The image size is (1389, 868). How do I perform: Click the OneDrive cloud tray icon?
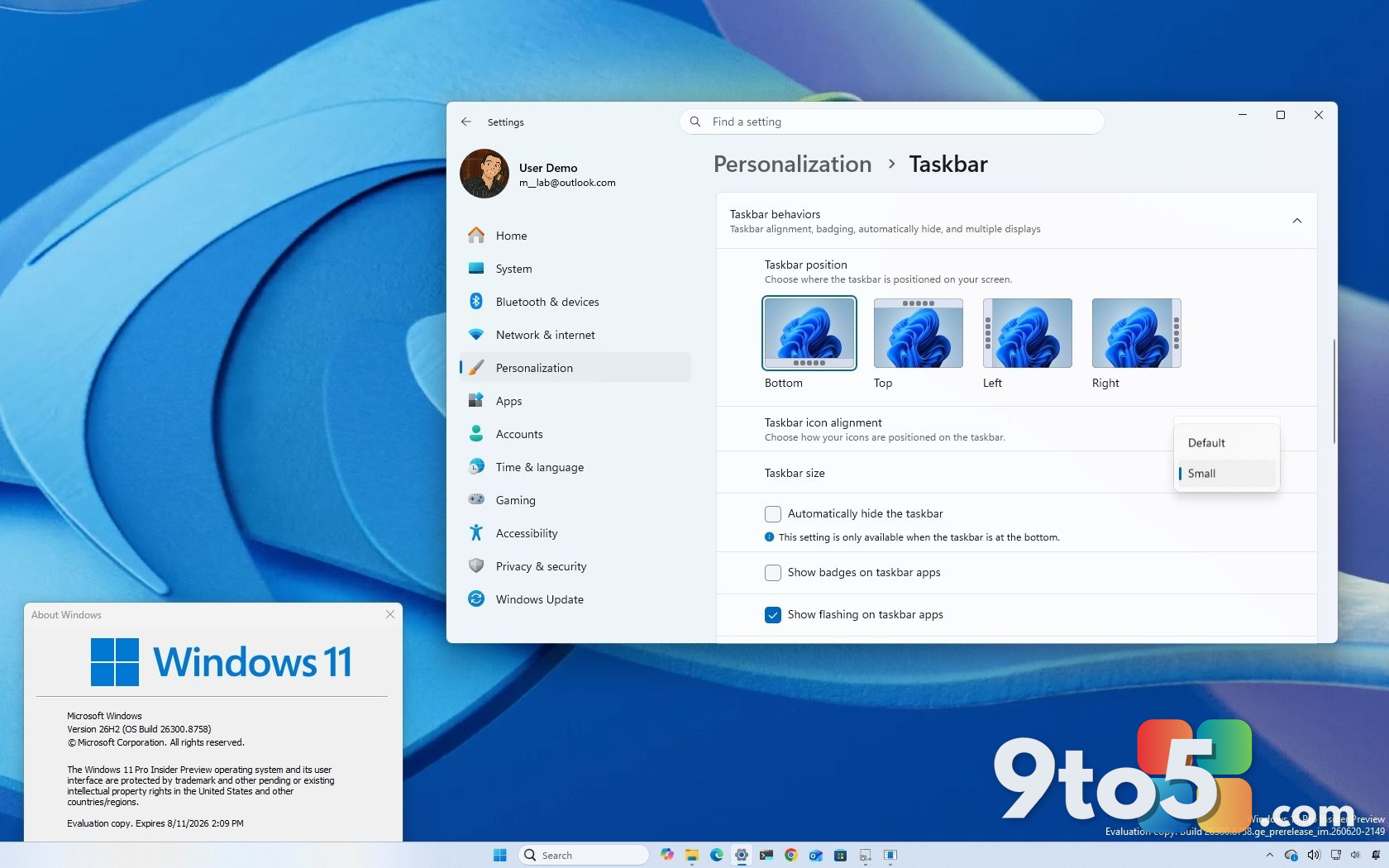(1291, 855)
